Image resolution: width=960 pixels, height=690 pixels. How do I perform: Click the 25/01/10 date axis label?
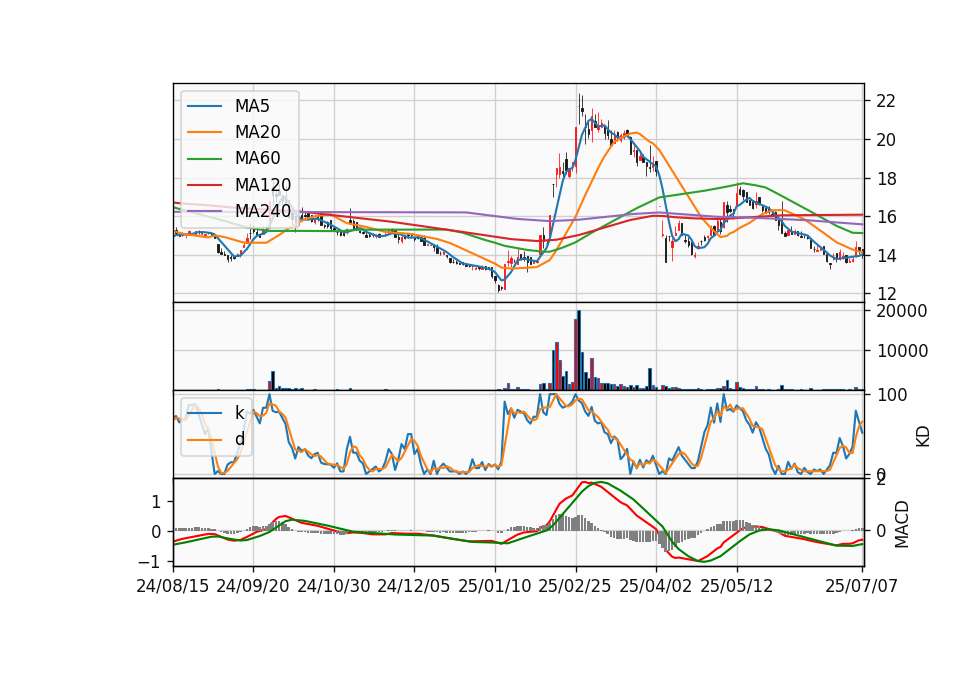click(x=495, y=586)
